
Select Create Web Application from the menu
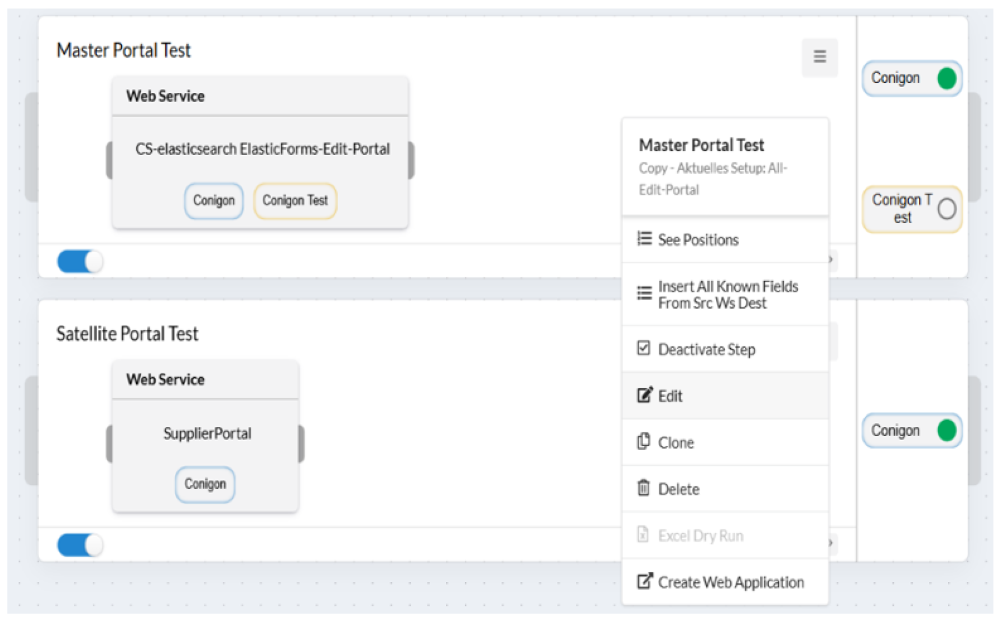[730, 582]
